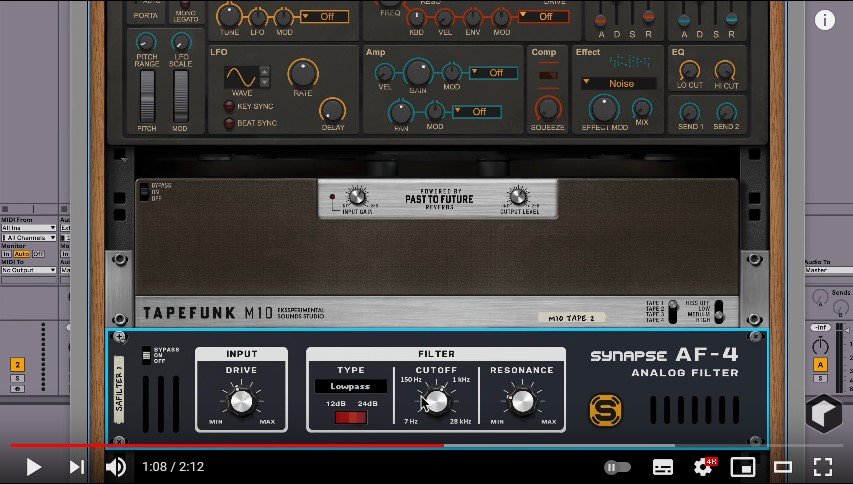Open the Amp gain mod Off dropdown
853x484 pixels.
[493, 72]
